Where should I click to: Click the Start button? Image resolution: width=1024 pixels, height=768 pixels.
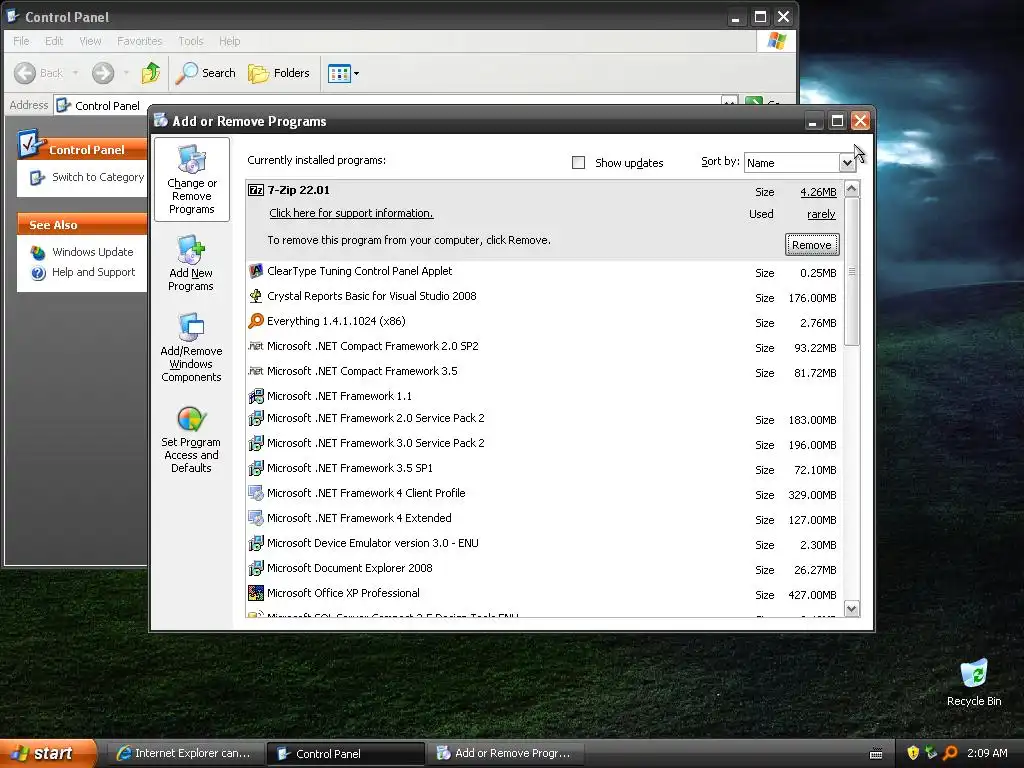pos(48,753)
